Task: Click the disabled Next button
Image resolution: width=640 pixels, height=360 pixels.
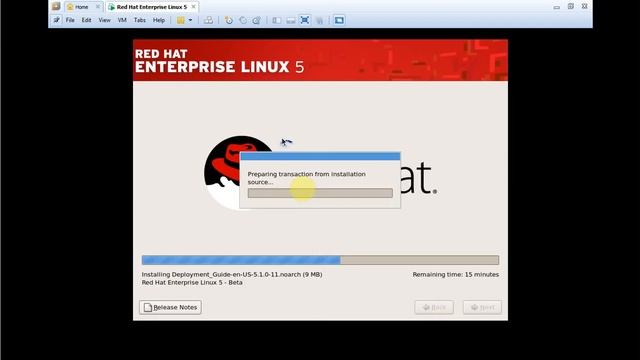Action: point(482,307)
